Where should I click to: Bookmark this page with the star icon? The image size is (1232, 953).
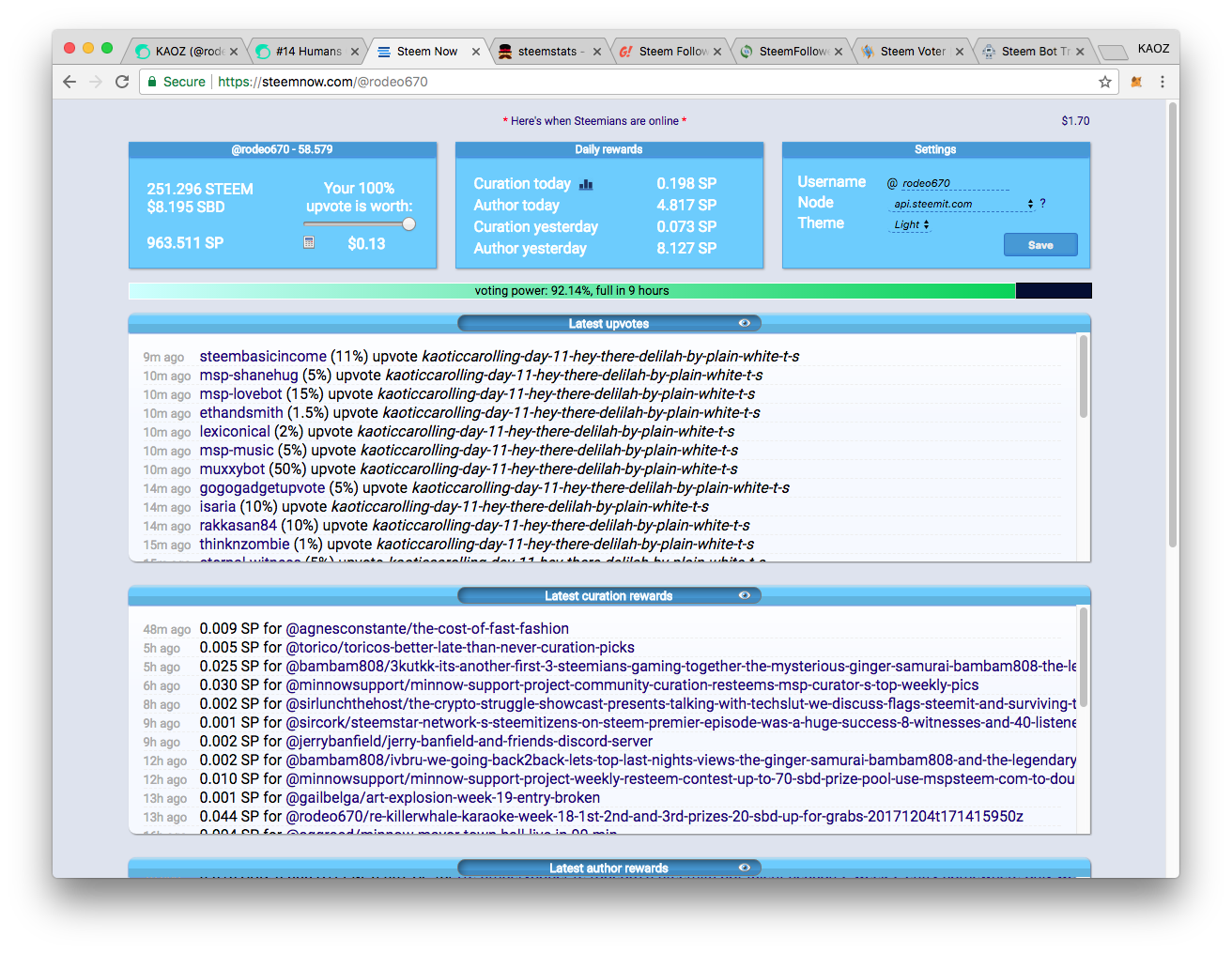pos(1105,82)
